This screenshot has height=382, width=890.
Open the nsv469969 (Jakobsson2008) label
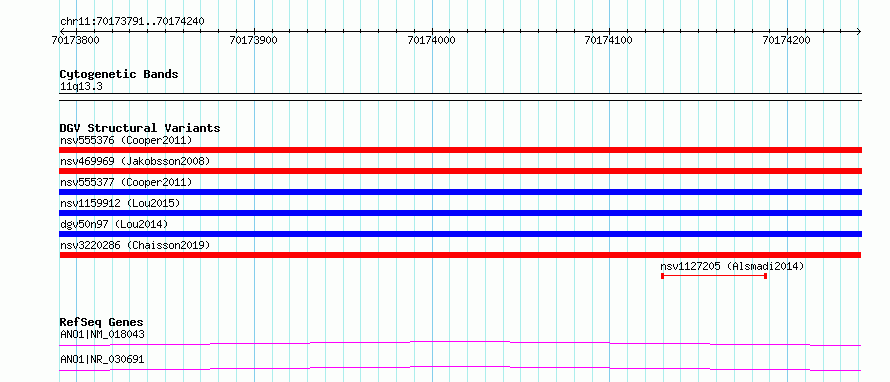pyautogui.click(x=135, y=161)
